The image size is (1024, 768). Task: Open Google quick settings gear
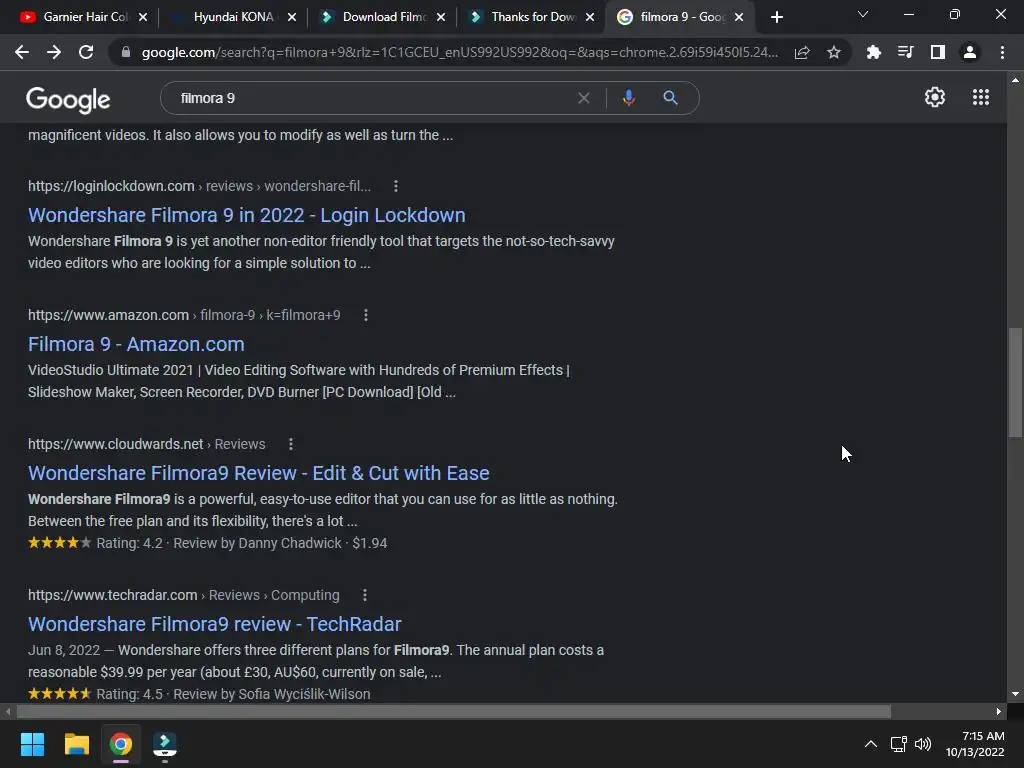[x=935, y=97]
